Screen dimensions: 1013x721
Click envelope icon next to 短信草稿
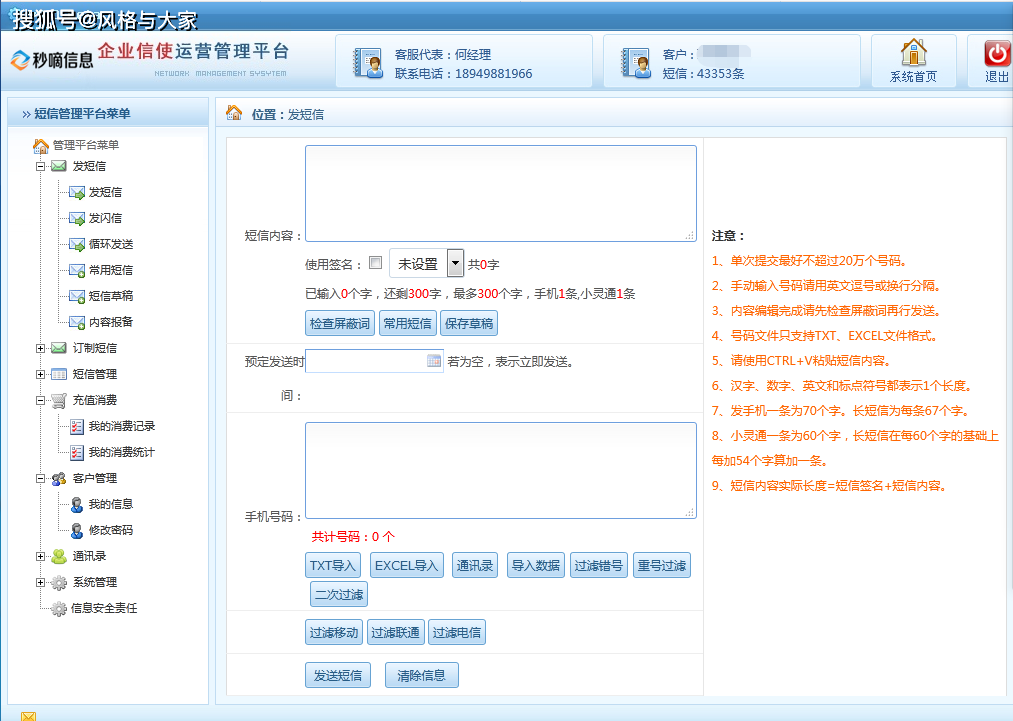click(77, 296)
